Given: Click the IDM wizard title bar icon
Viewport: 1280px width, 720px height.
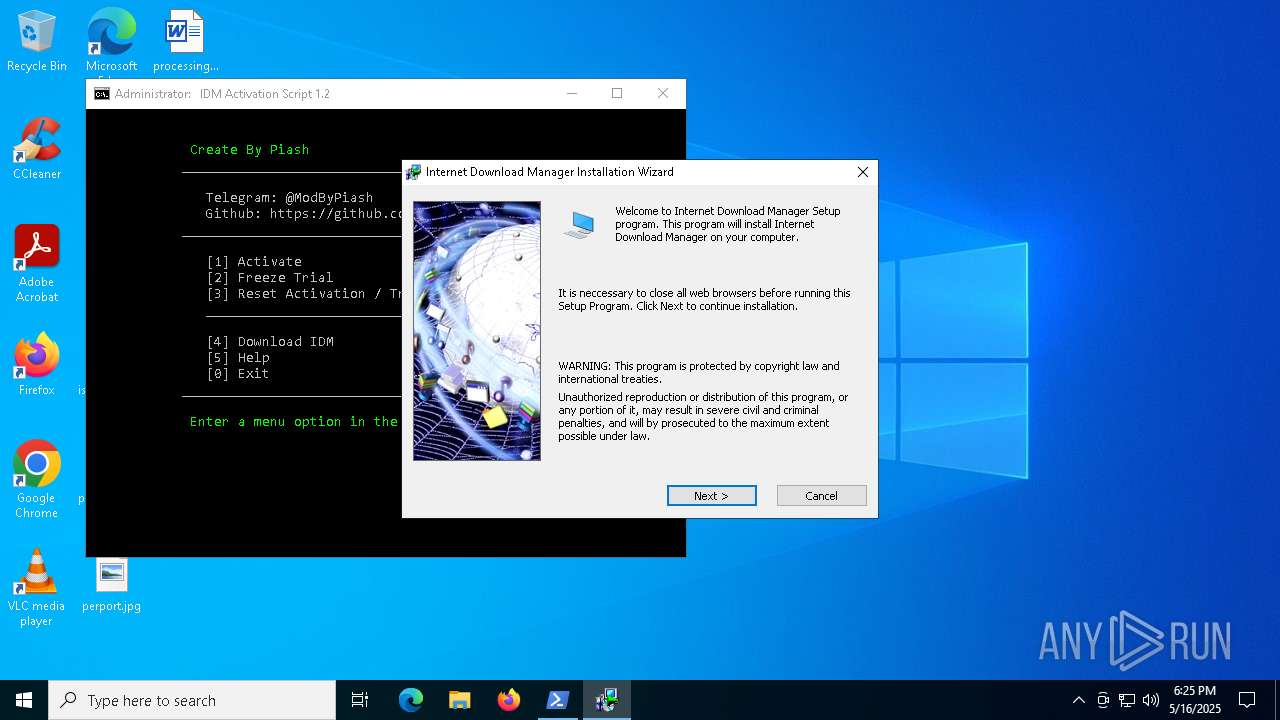Looking at the screenshot, I should [x=413, y=172].
